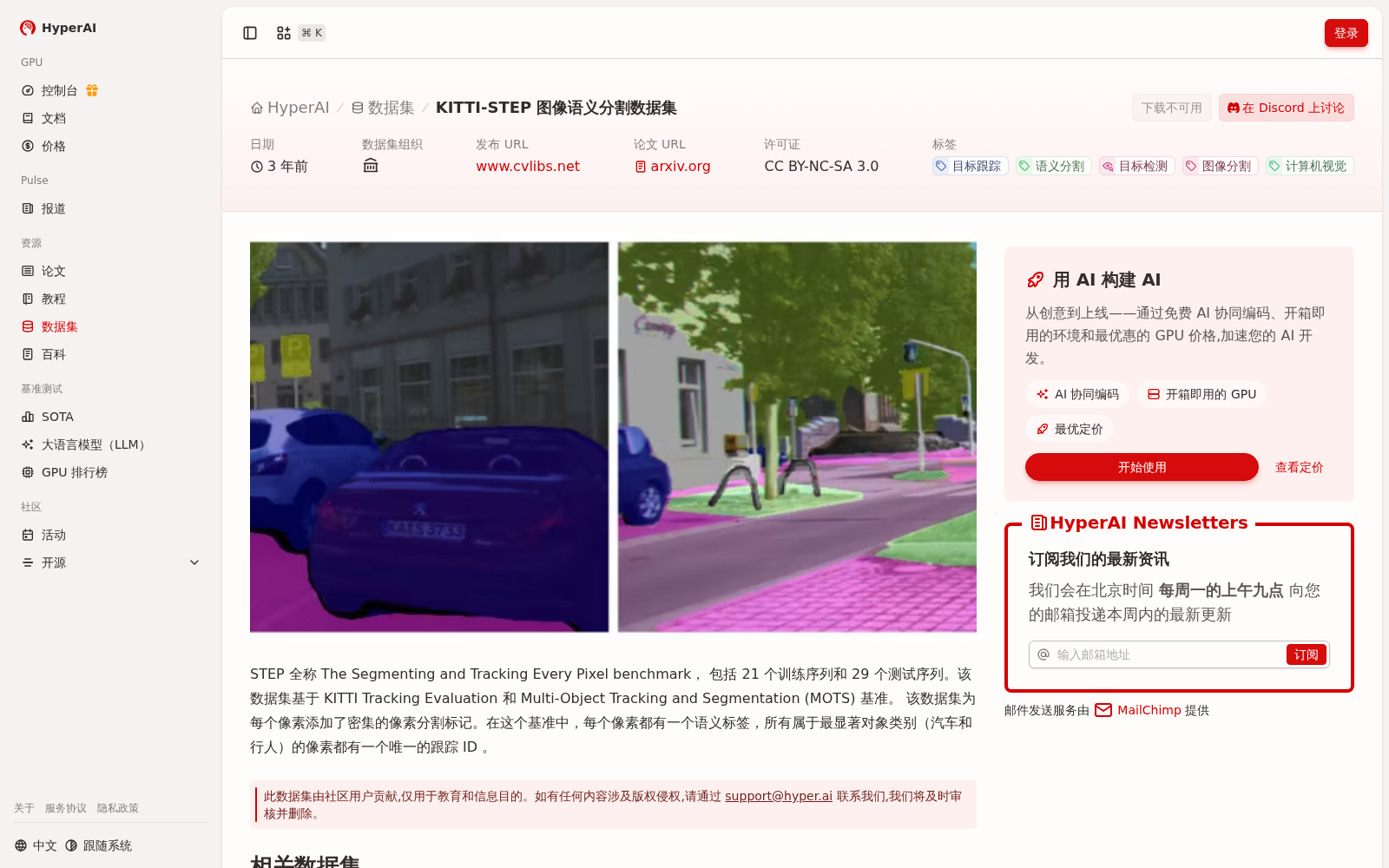The height and width of the screenshot is (868, 1389).
Task: Open the command search grid icon
Action: pyautogui.click(x=284, y=33)
